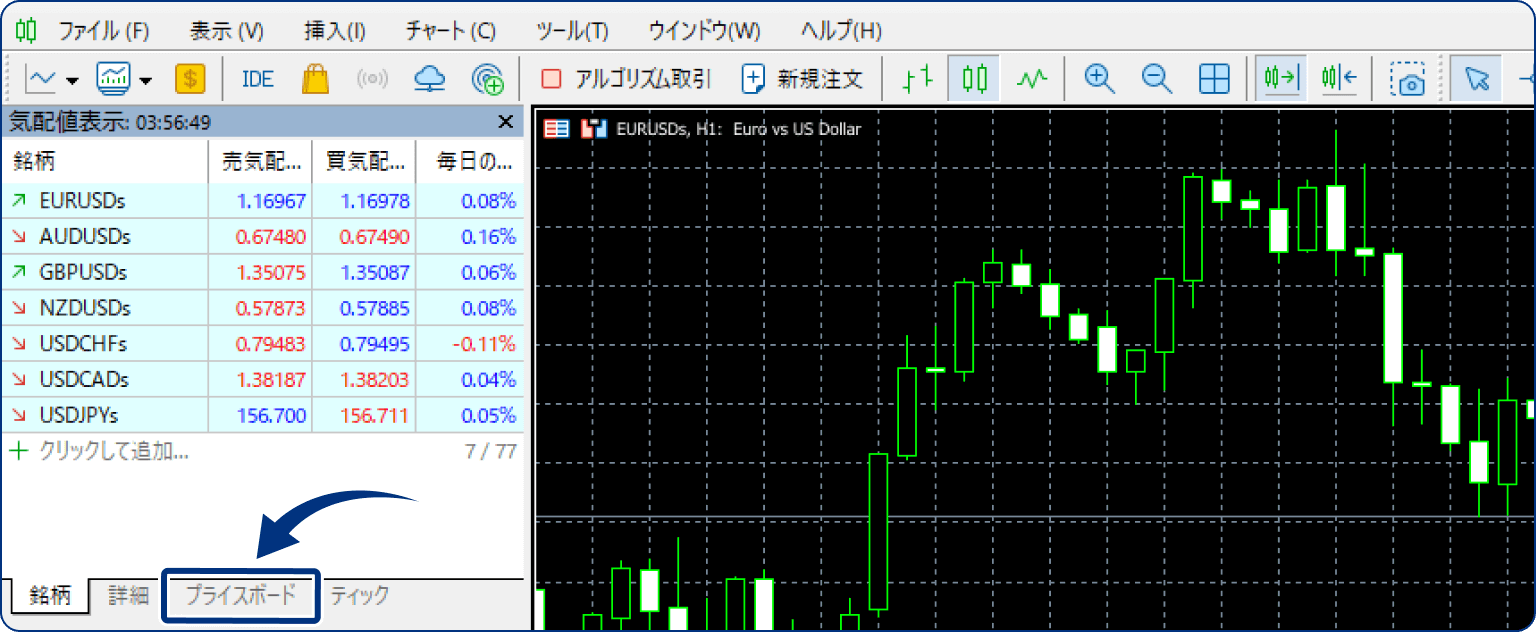Open the Signals broadcast icon
The height and width of the screenshot is (632, 1536).
(372, 78)
